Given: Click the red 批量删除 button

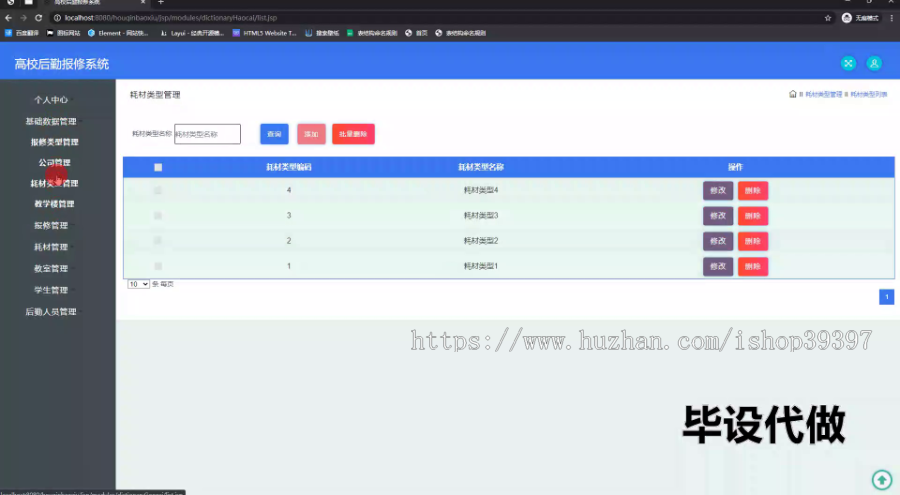Looking at the screenshot, I should pyautogui.click(x=353, y=134).
